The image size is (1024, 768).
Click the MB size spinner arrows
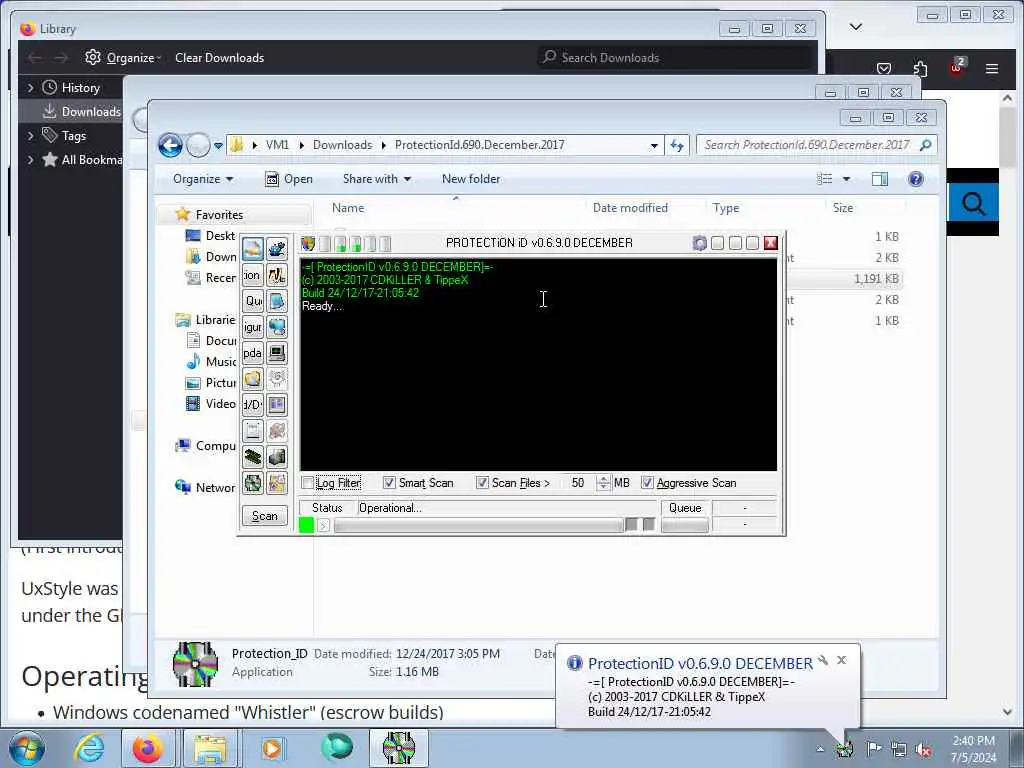[x=603, y=483]
